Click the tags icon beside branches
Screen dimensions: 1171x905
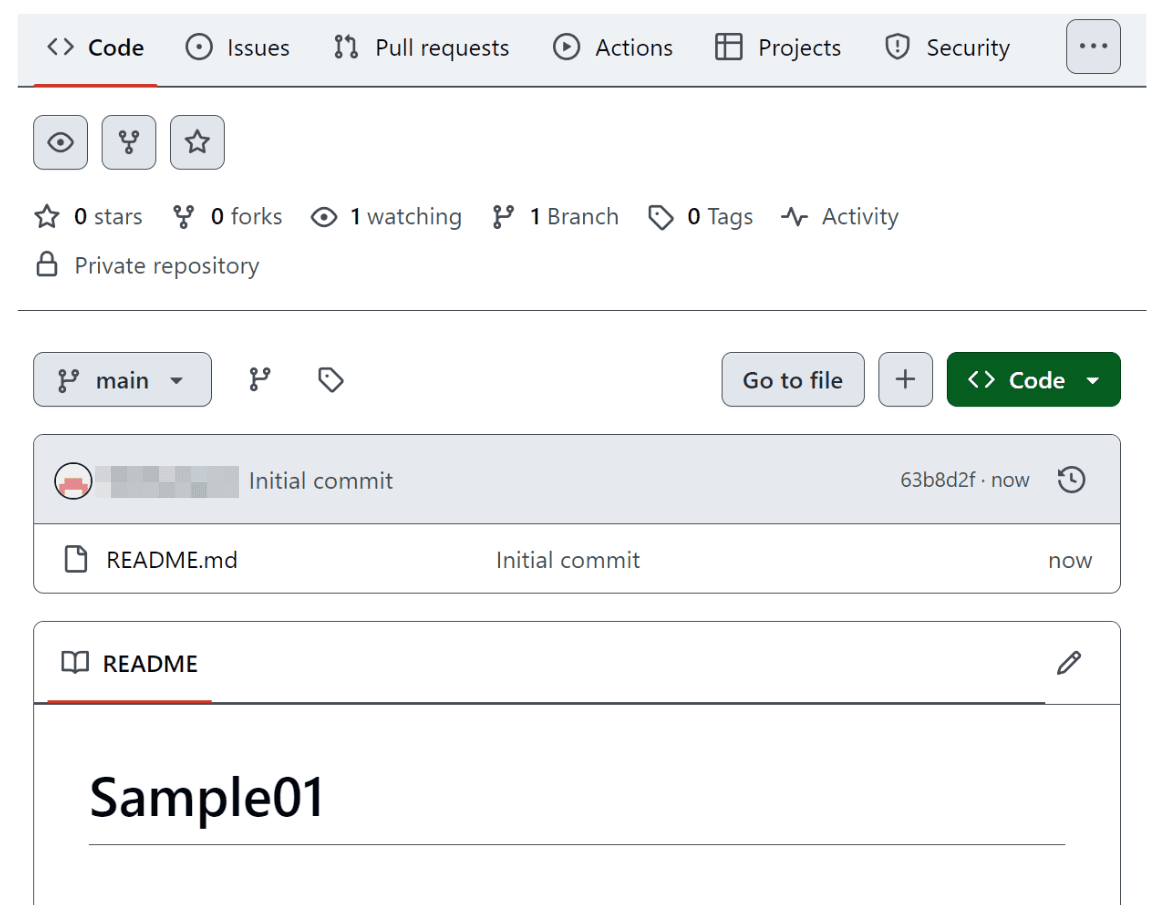coord(330,379)
